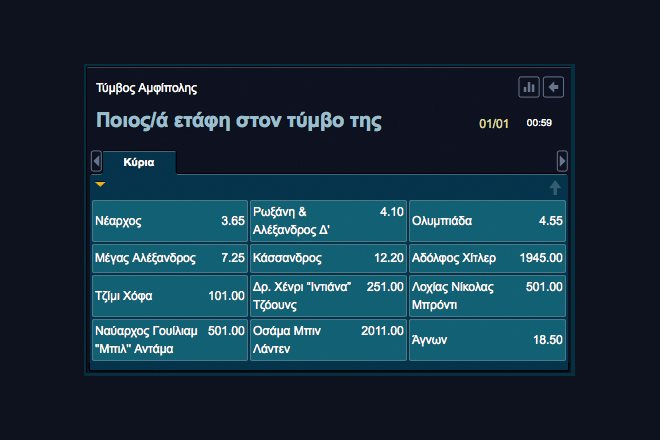The width and height of the screenshot is (660, 440).
Task: Bet on Νέαρχος at 3.65
Action: [x=169, y=221]
